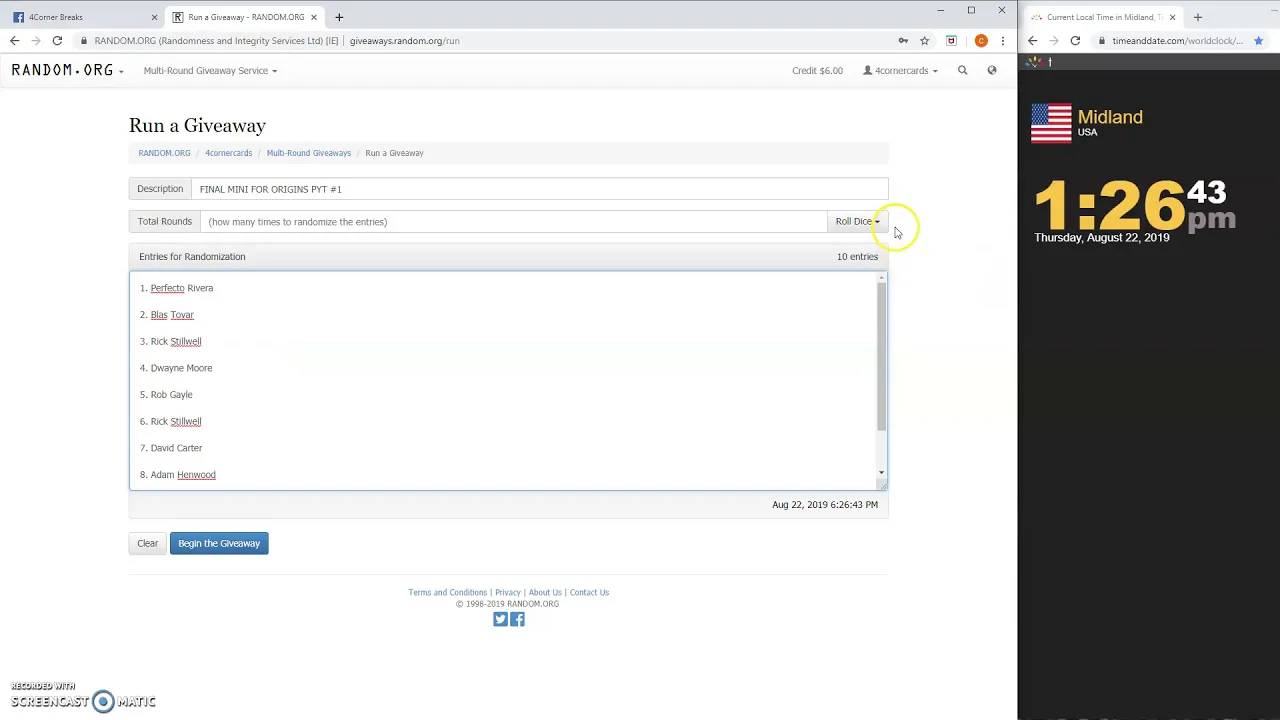Click the timeanddate address bar URL
The height and width of the screenshot is (720, 1280).
click(1177, 41)
